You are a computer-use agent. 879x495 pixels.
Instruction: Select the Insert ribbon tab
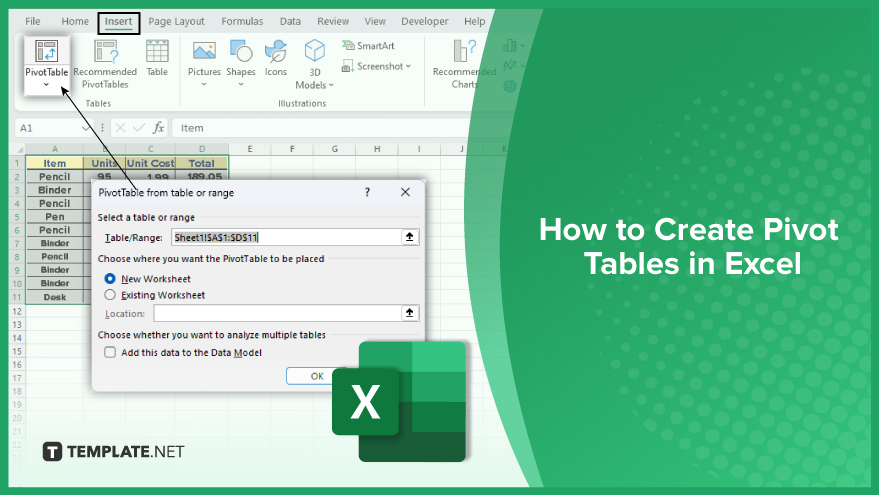pyautogui.click(x=118, y=22)
